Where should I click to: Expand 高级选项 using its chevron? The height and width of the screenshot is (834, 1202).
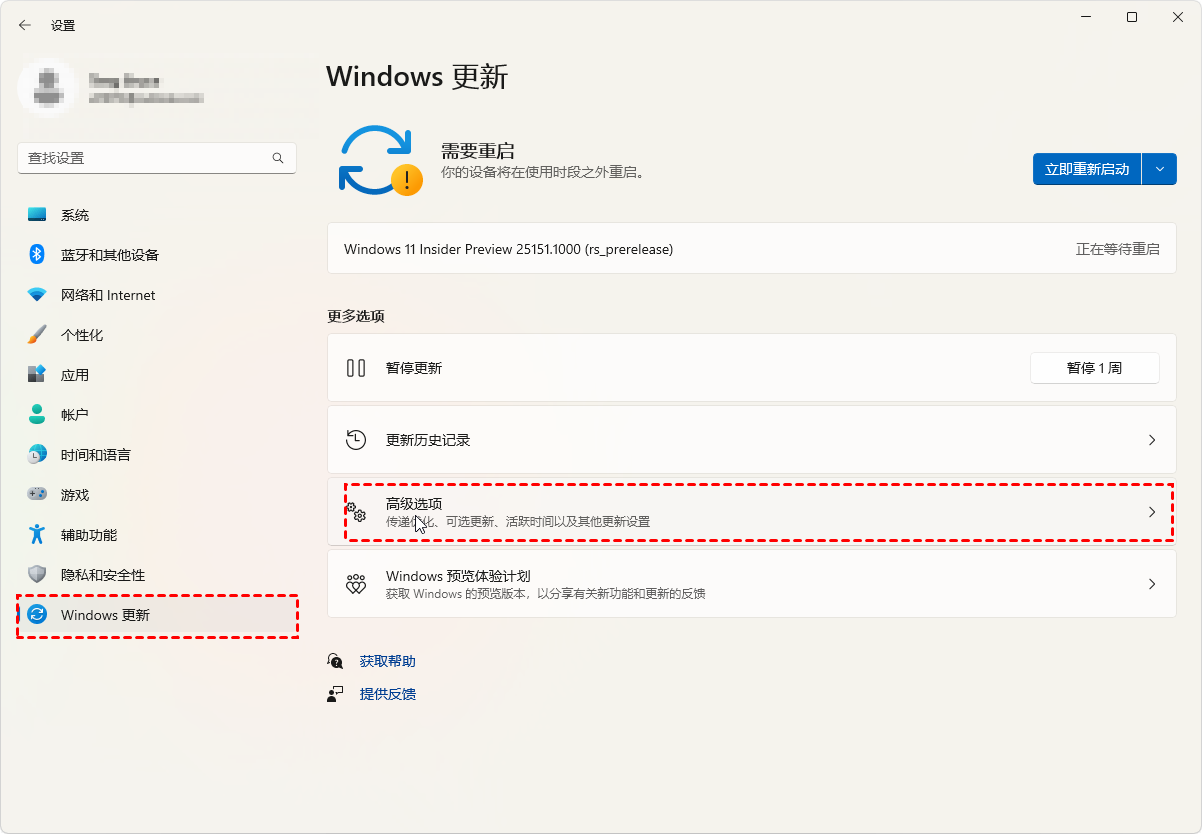(1151, 512)
